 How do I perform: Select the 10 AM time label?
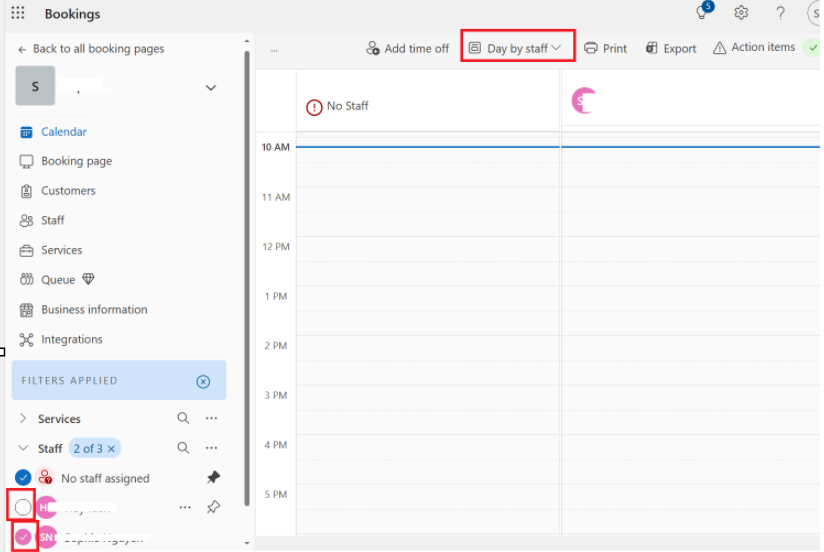tap(275, 147)
